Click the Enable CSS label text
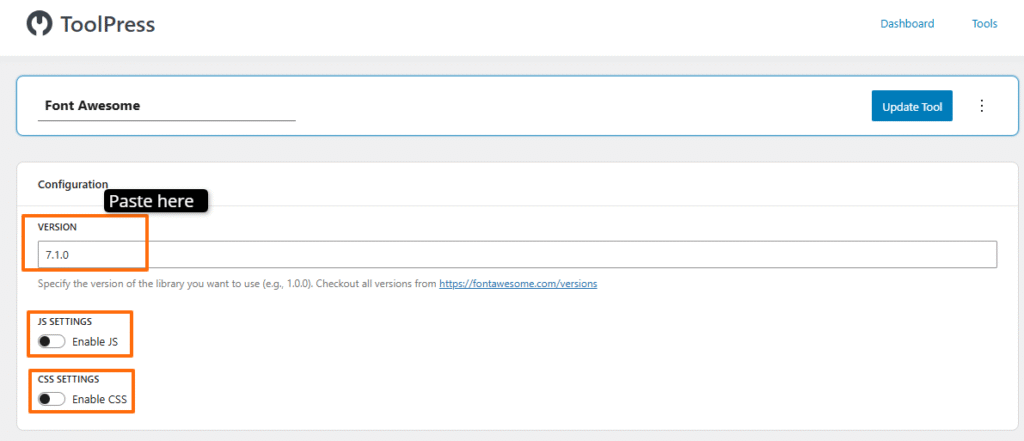The width and height of the screenshot is (1024, 441). [x=98, y=399]
